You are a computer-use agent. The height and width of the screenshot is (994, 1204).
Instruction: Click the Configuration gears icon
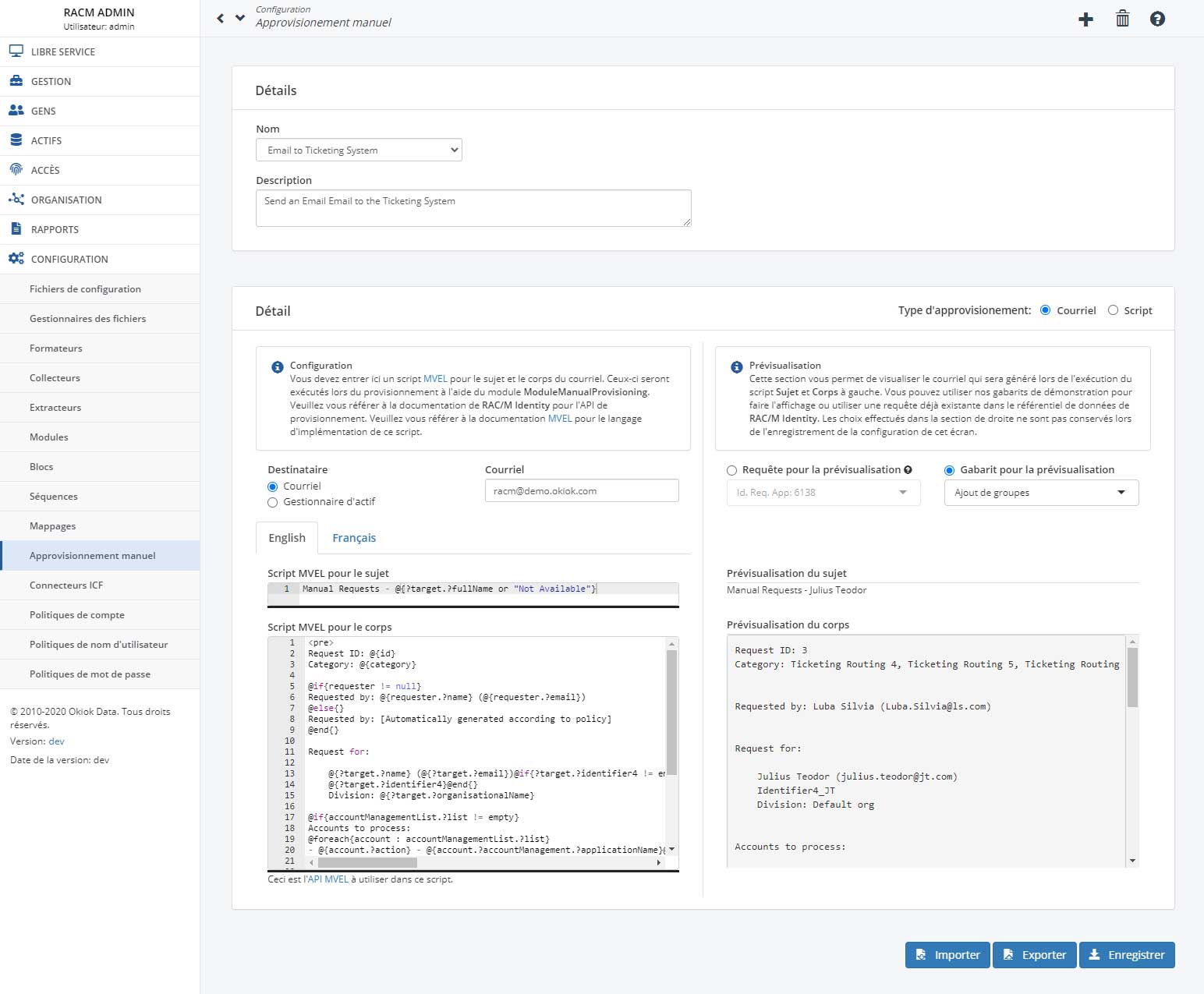coord(16,259)
